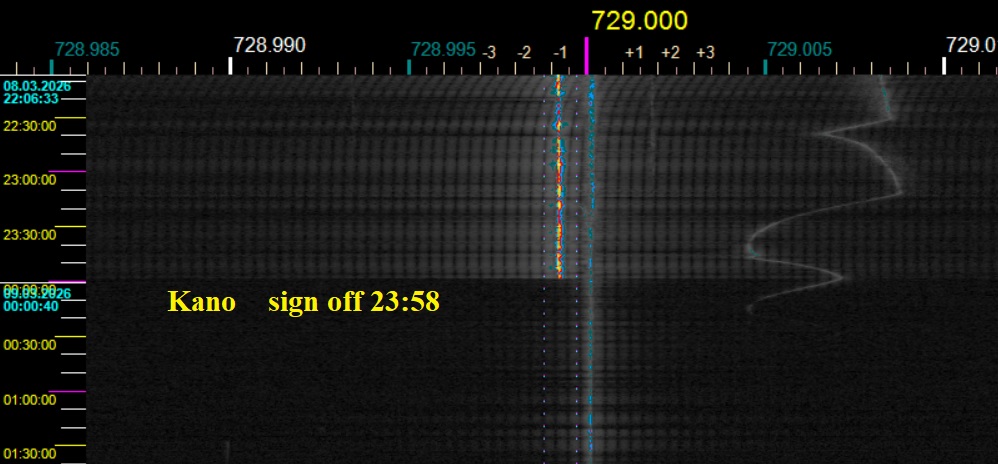Select the -2 Hz offset label

point(523,52)
